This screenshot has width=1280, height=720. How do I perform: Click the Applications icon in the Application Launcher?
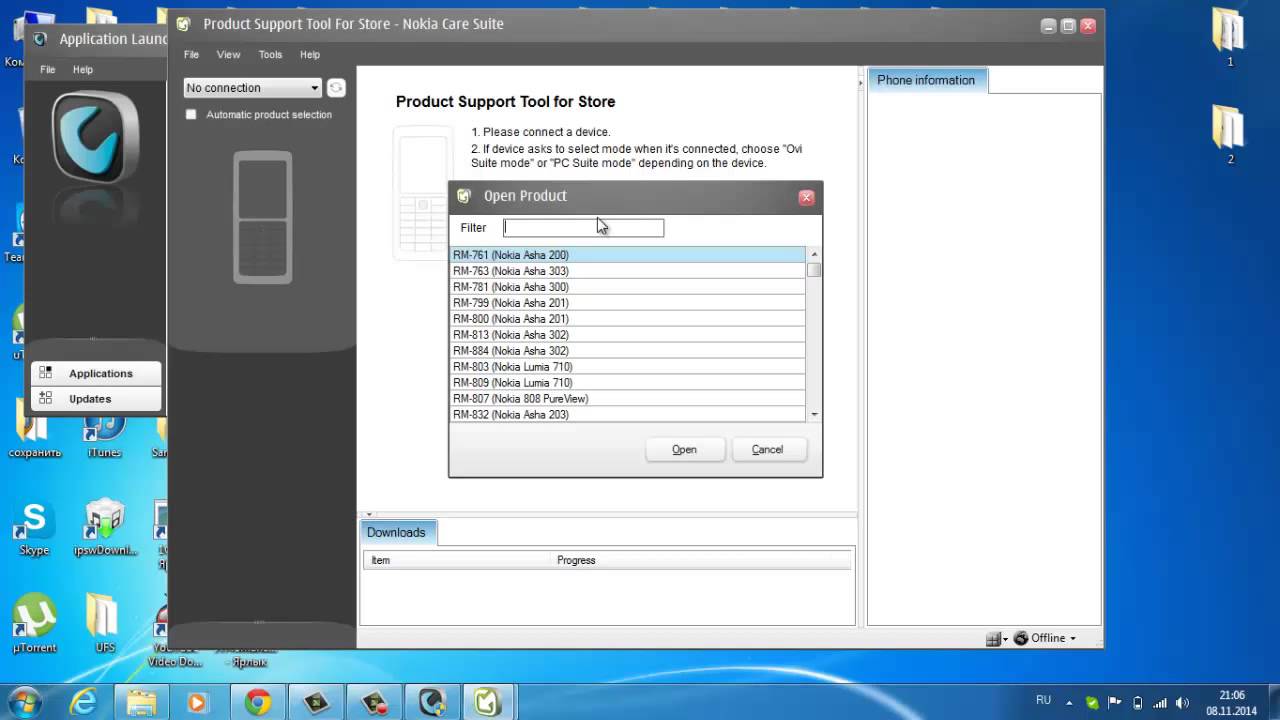(x=45, y=373)
